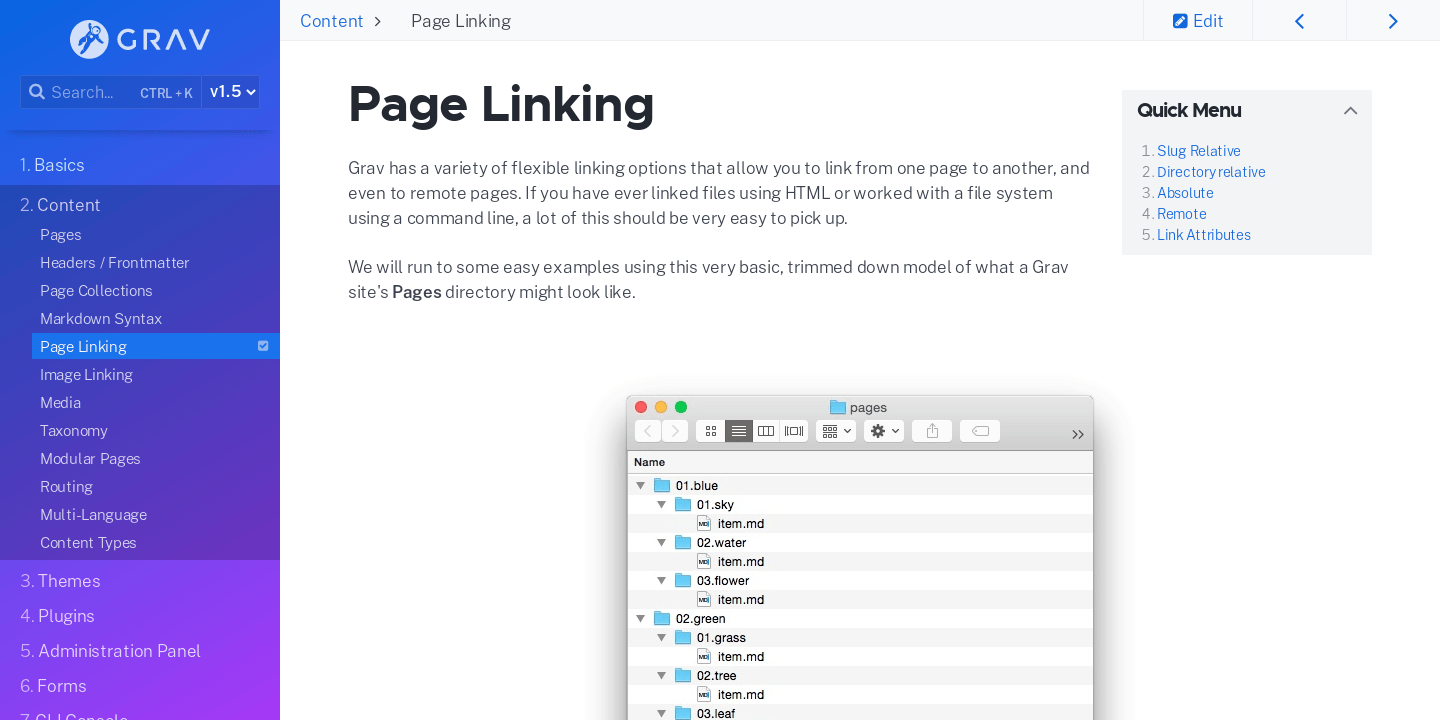Viewport: 1440px width, 720px height.
Task: Collapse the 01.blue folder disclosure triangle
Action: (641, 484)
